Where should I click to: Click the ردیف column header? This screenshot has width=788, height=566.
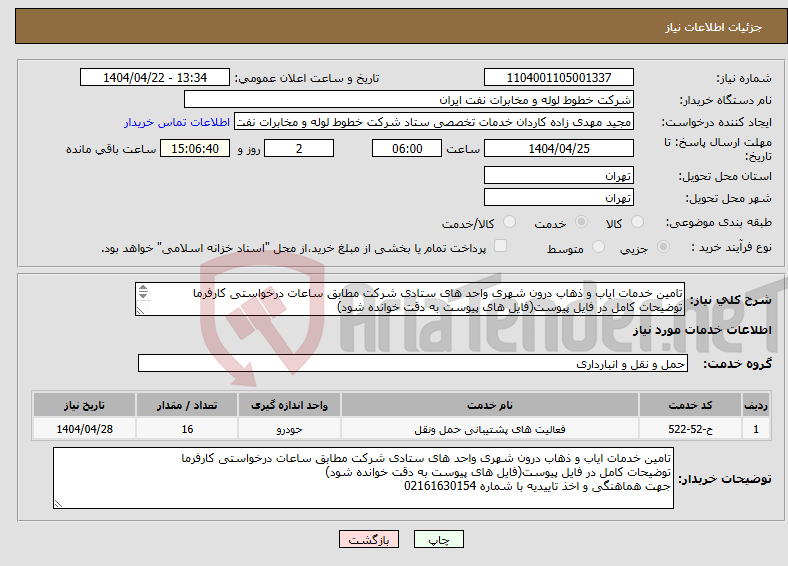(756, 405)
